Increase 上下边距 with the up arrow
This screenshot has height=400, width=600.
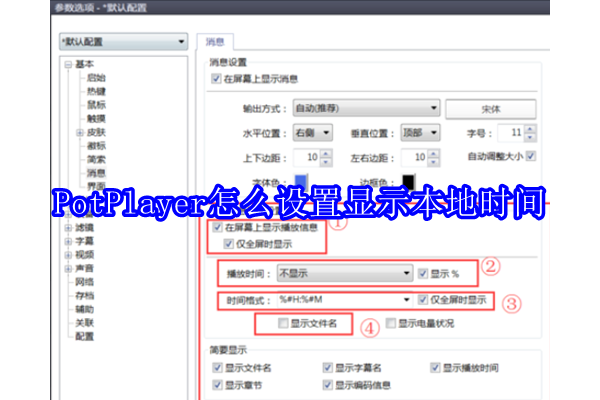tap(326, 153)
